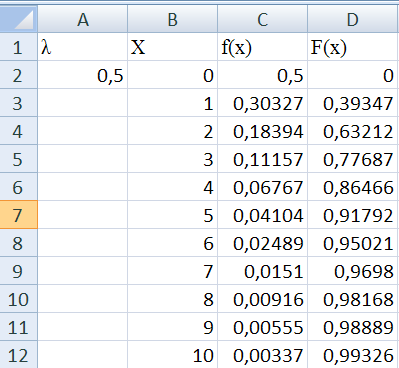Click cell with 0,95021

pyautogui.click(x=353, y=243)
